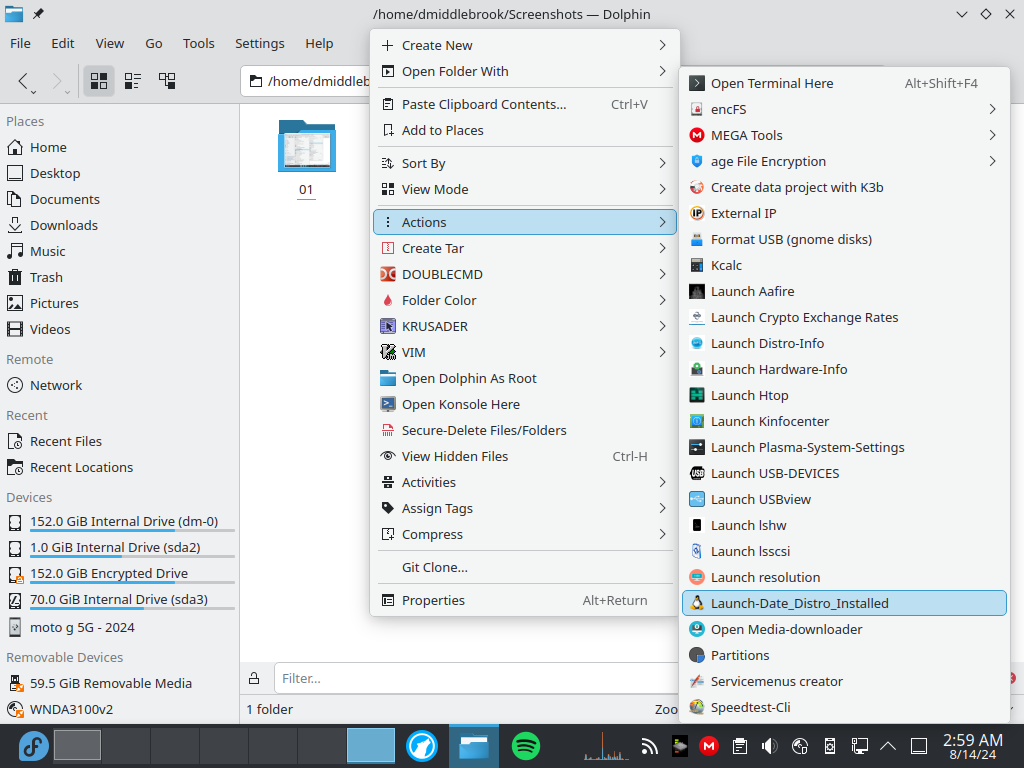Click the location path bar
This screenshot has height=768, width=1024.
pos(306,81)
